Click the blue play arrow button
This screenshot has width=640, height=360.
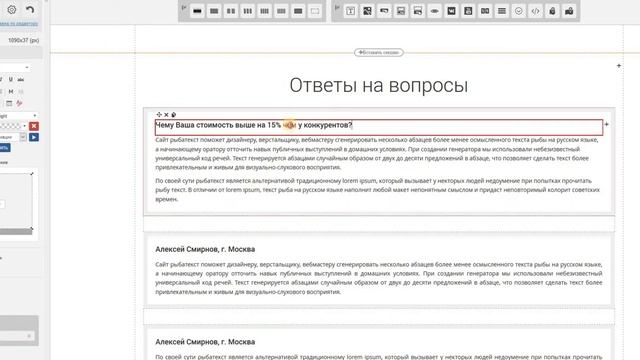(x=34, y=137)
